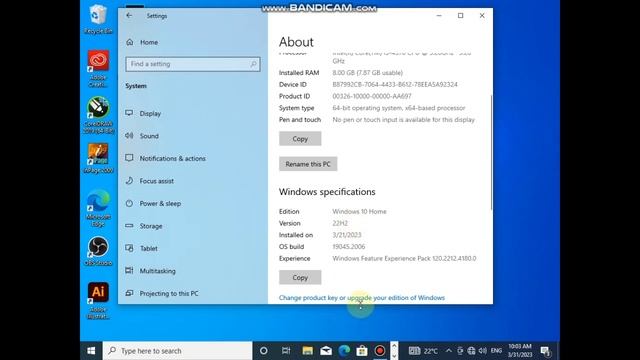Open CorelDRAW desktop shortcut
Image resolution: width=640 pixels, height=360 pixels.
click(x=98, y=115)
